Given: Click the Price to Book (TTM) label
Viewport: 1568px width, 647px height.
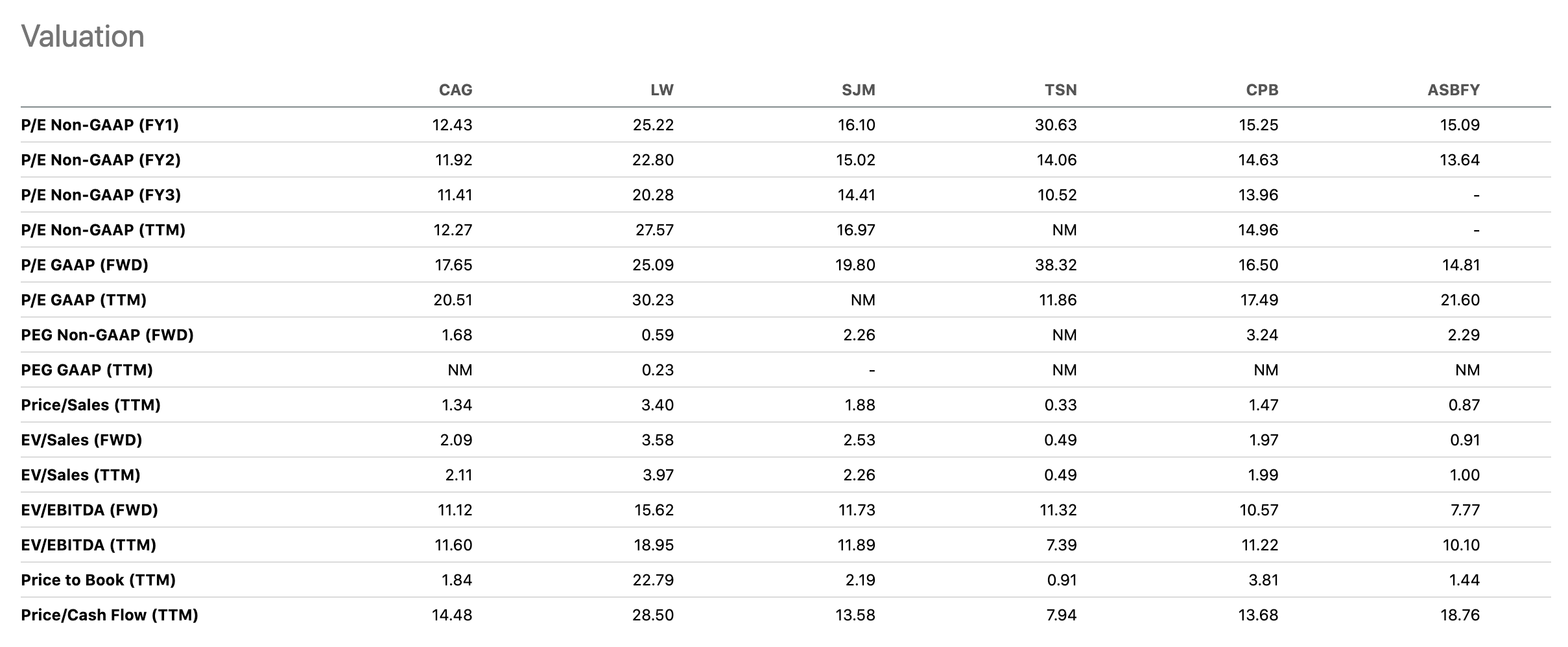Looking at the screenshot, I should [x=99, y=580].
